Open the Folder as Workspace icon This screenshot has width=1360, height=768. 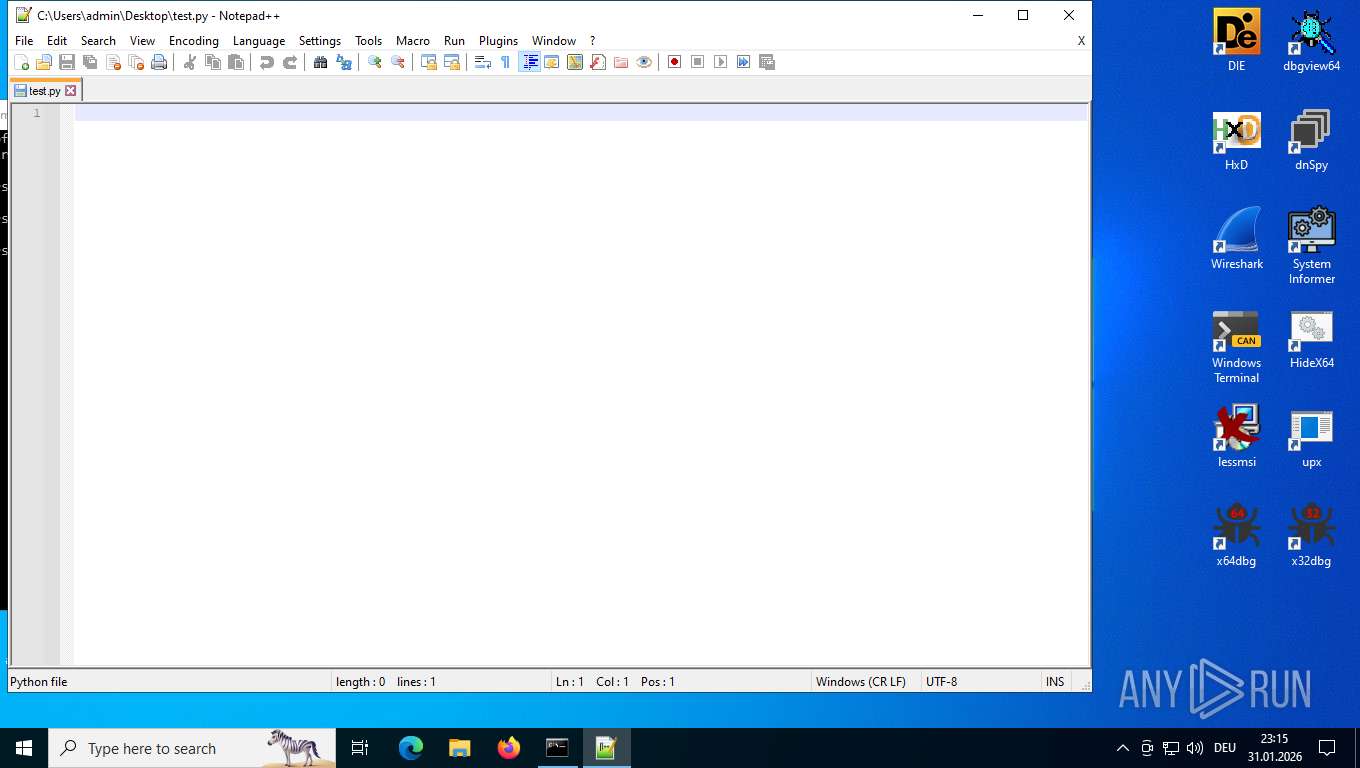click(x=621, y=62)
